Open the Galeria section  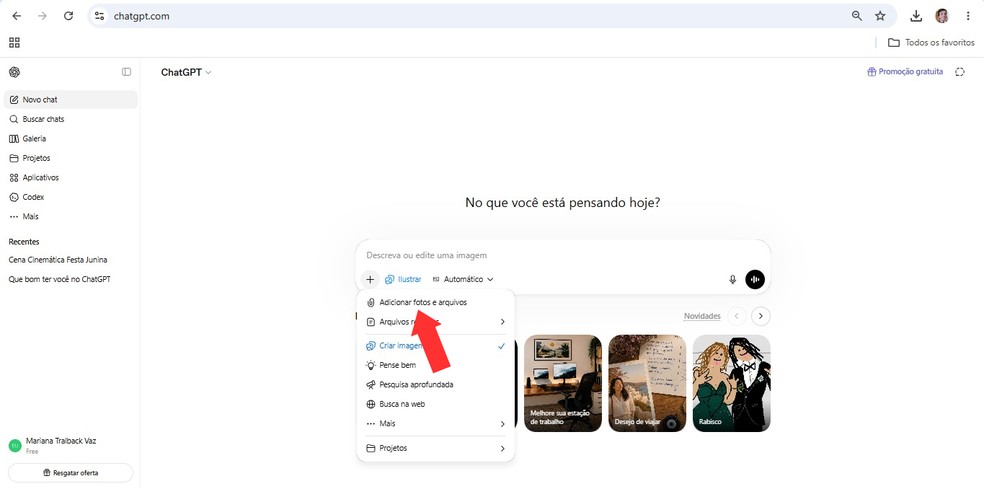[70, 138]
